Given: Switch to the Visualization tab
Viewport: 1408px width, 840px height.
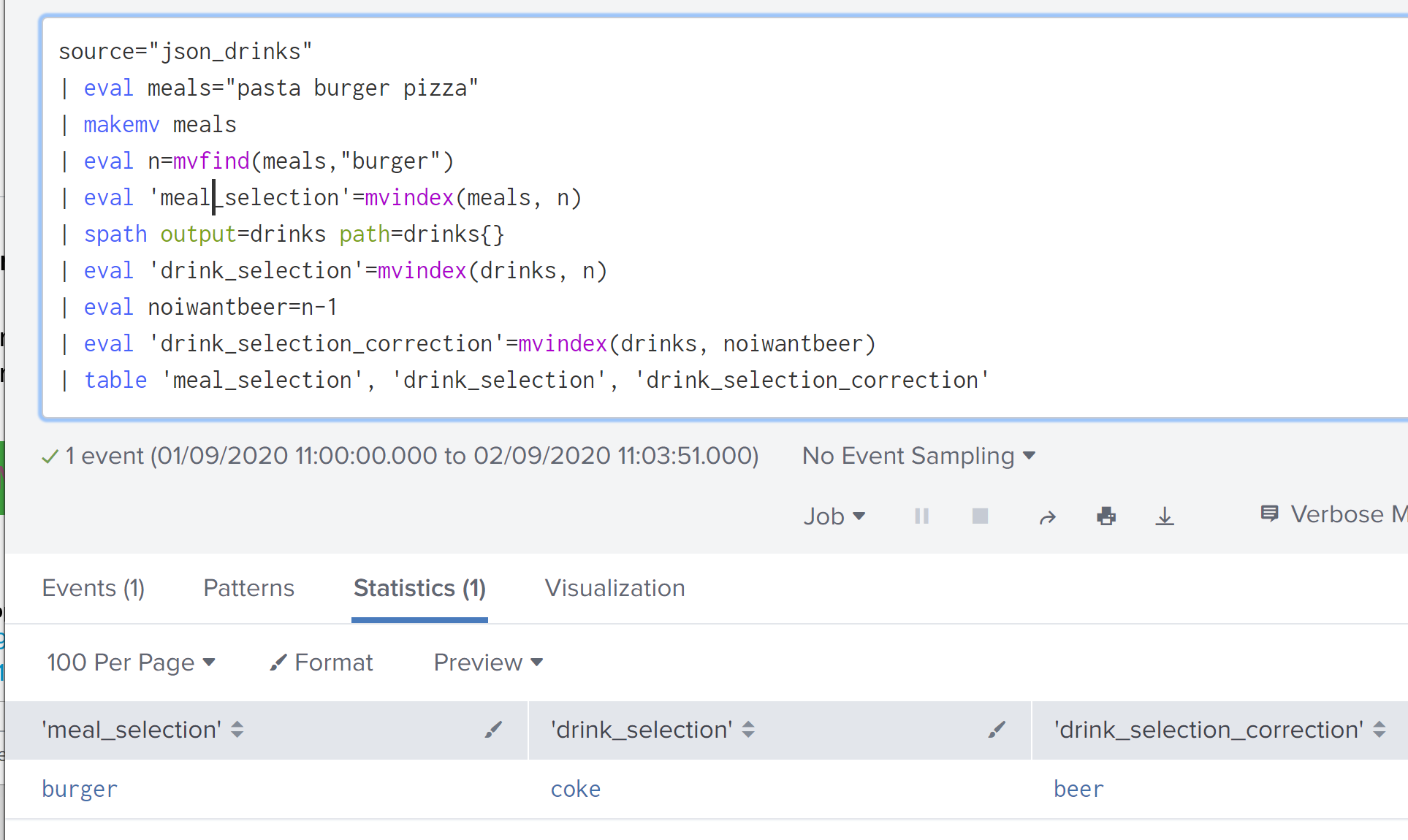Looking at the screenshot, I should click(x=614, y=588).
